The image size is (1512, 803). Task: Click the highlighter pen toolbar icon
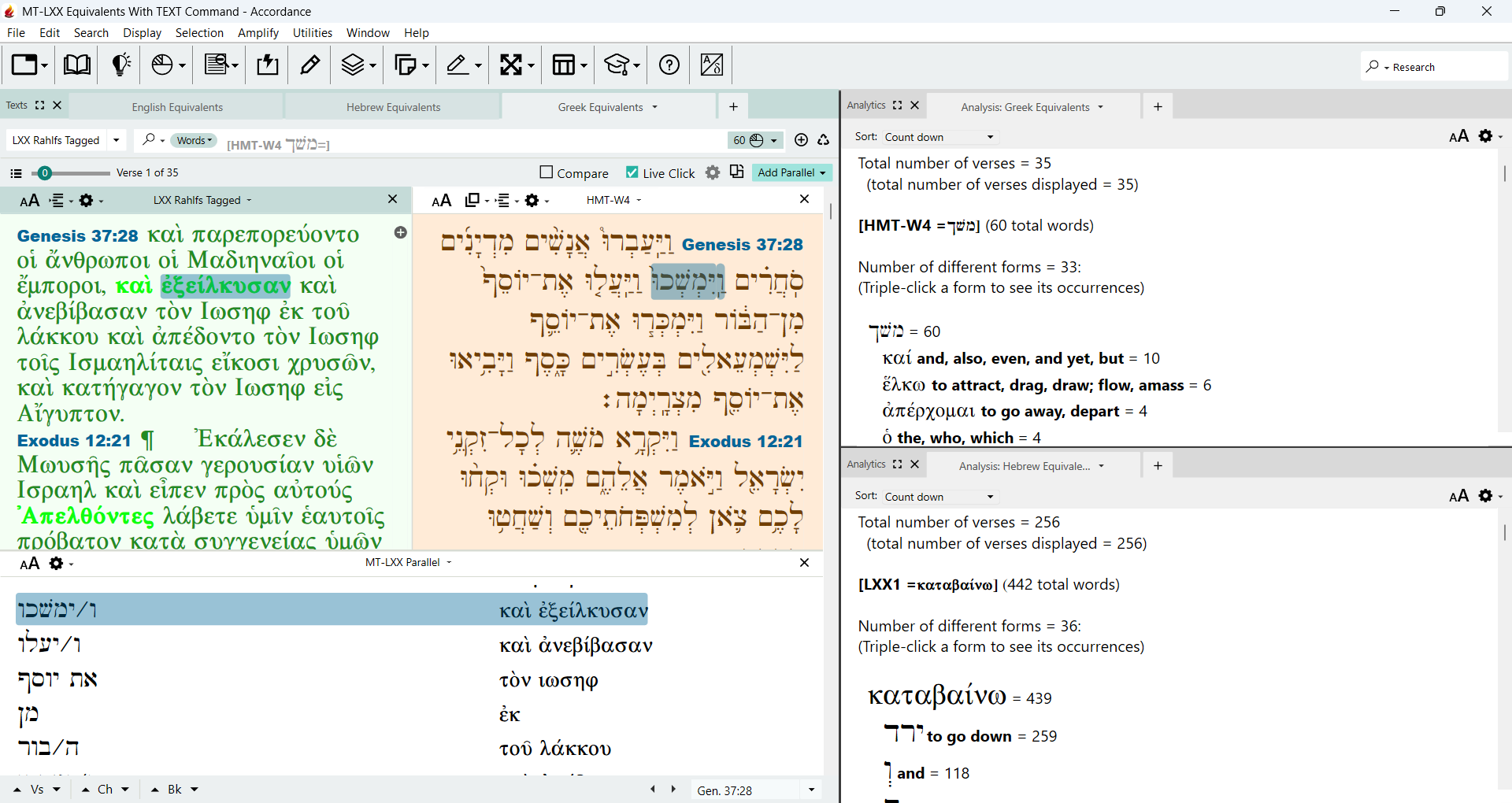(310, 65)
